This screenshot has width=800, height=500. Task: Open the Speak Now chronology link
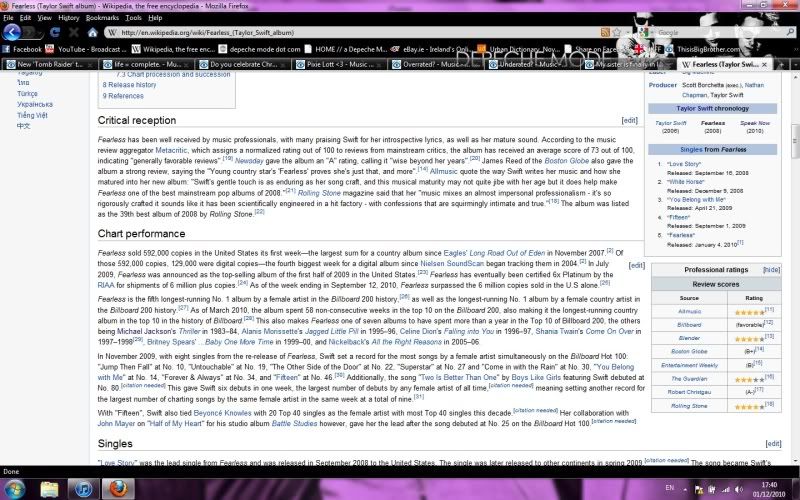(x=755, y=123)
